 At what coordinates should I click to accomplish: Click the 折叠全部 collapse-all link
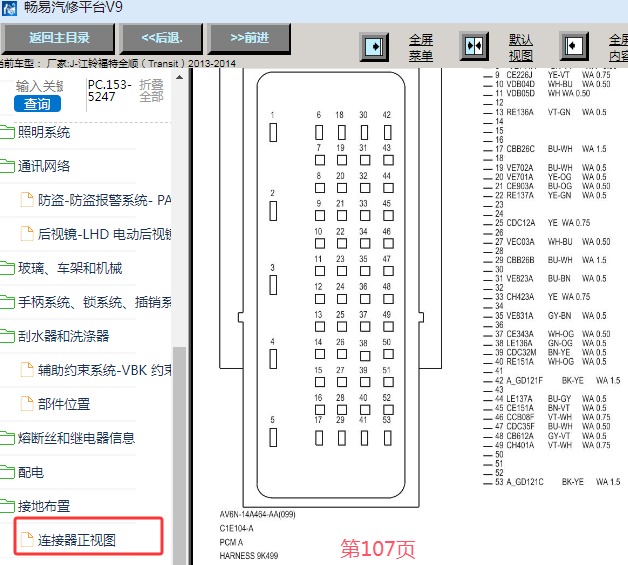click(x=151, y=90)
